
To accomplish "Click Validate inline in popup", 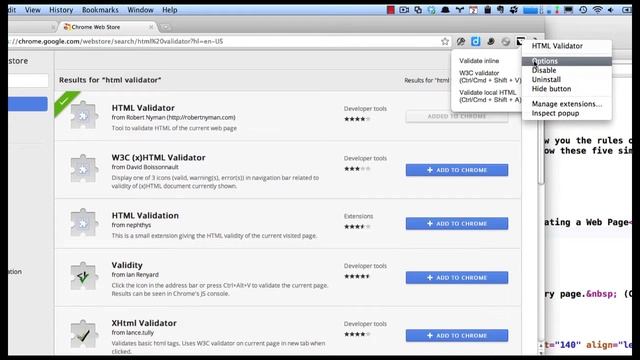I will 479,60.
